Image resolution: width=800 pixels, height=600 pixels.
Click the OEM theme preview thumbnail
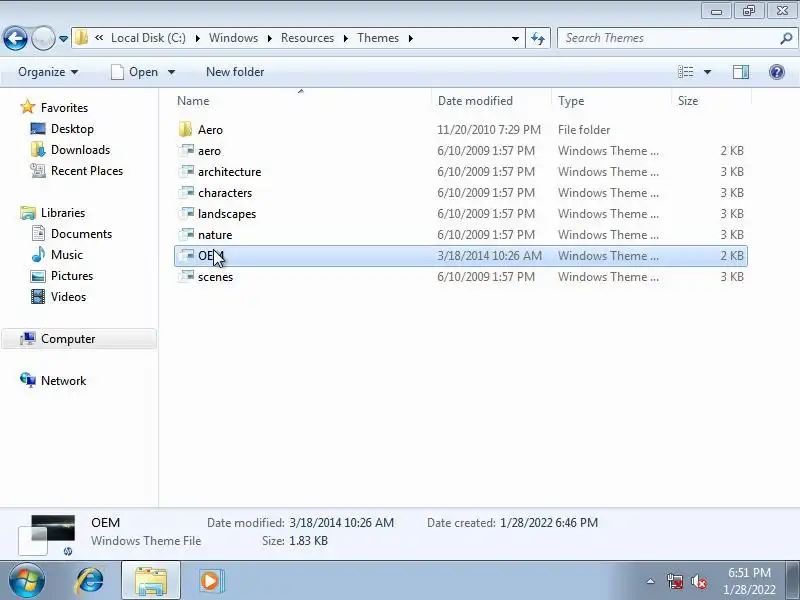(47, 535)
